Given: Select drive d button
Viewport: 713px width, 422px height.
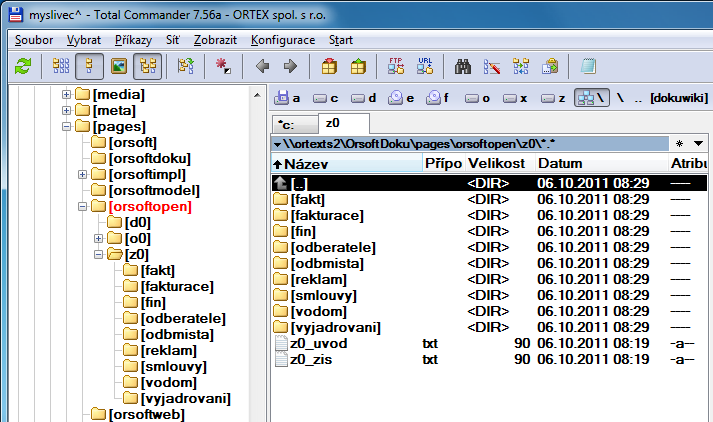Looking at the screenshot, I should click(363, 98).
